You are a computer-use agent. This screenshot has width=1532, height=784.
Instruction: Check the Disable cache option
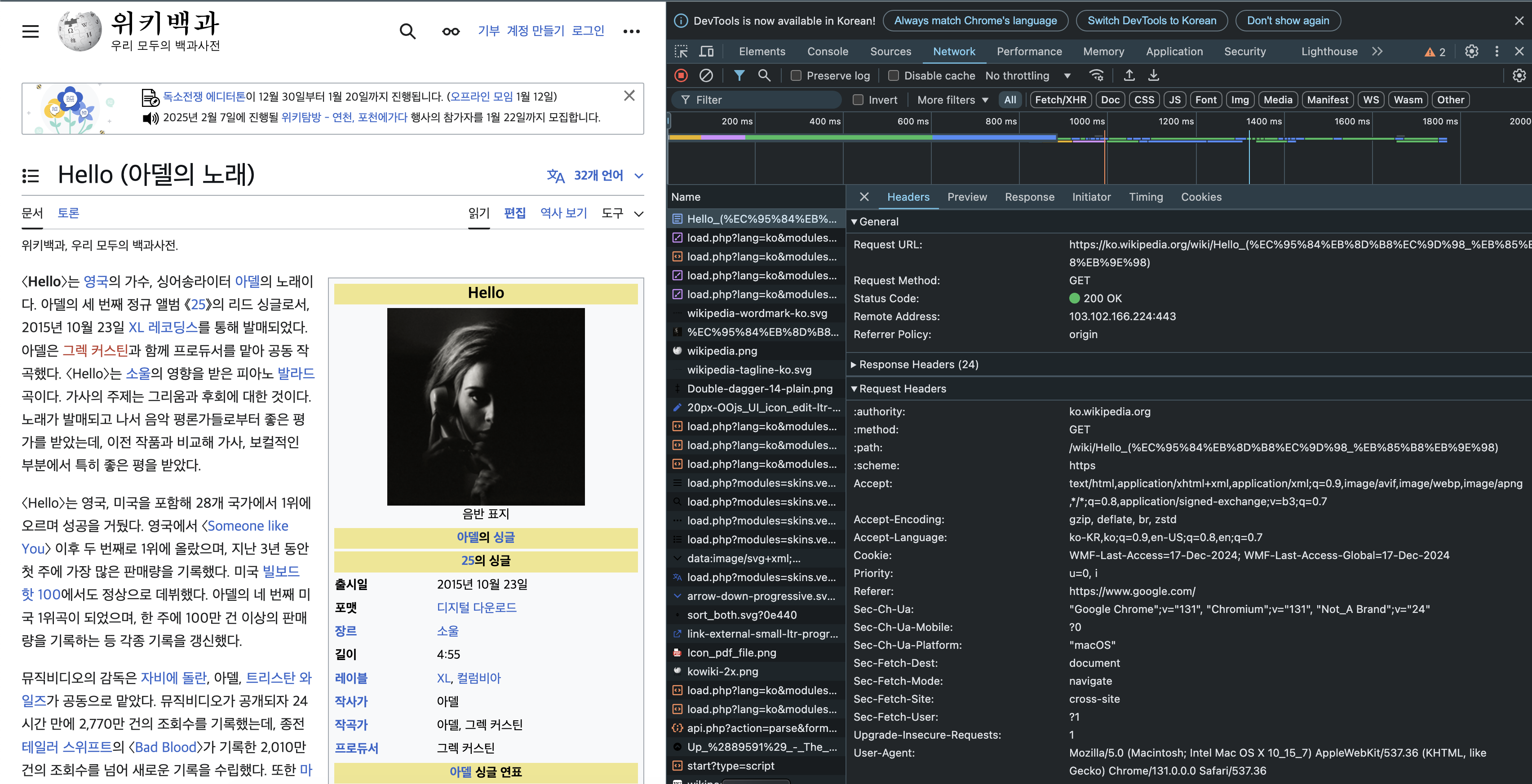pos(893,75)
